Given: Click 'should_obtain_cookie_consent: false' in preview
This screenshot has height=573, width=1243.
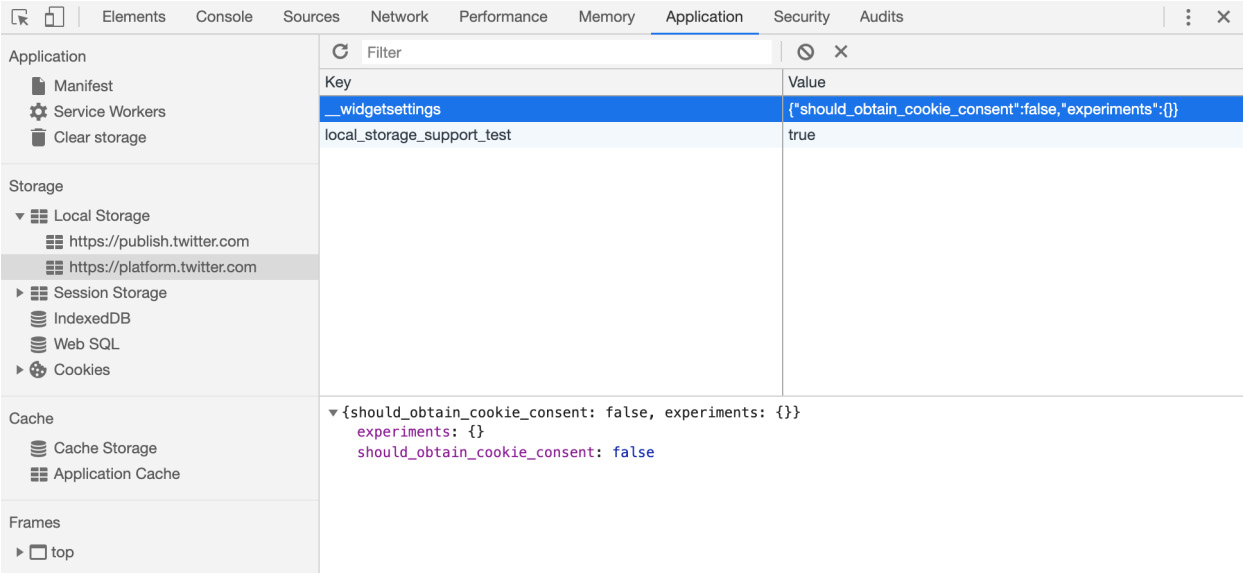Looking at the screenshot, I should [505, 453].
